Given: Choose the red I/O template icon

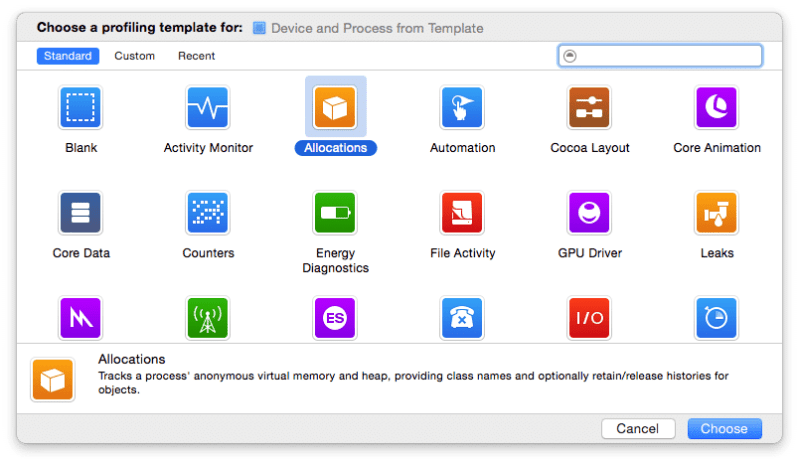Looking at the screenshot, I should (x=590, y=318).
